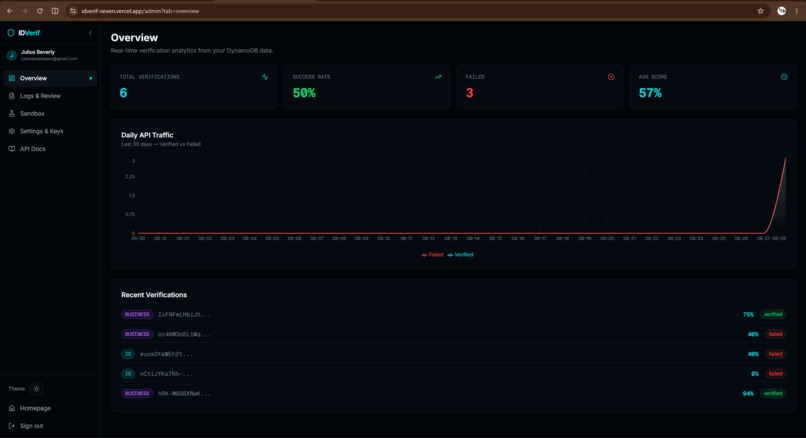
Task: Click the 94% score value
Action: [748, 394]
